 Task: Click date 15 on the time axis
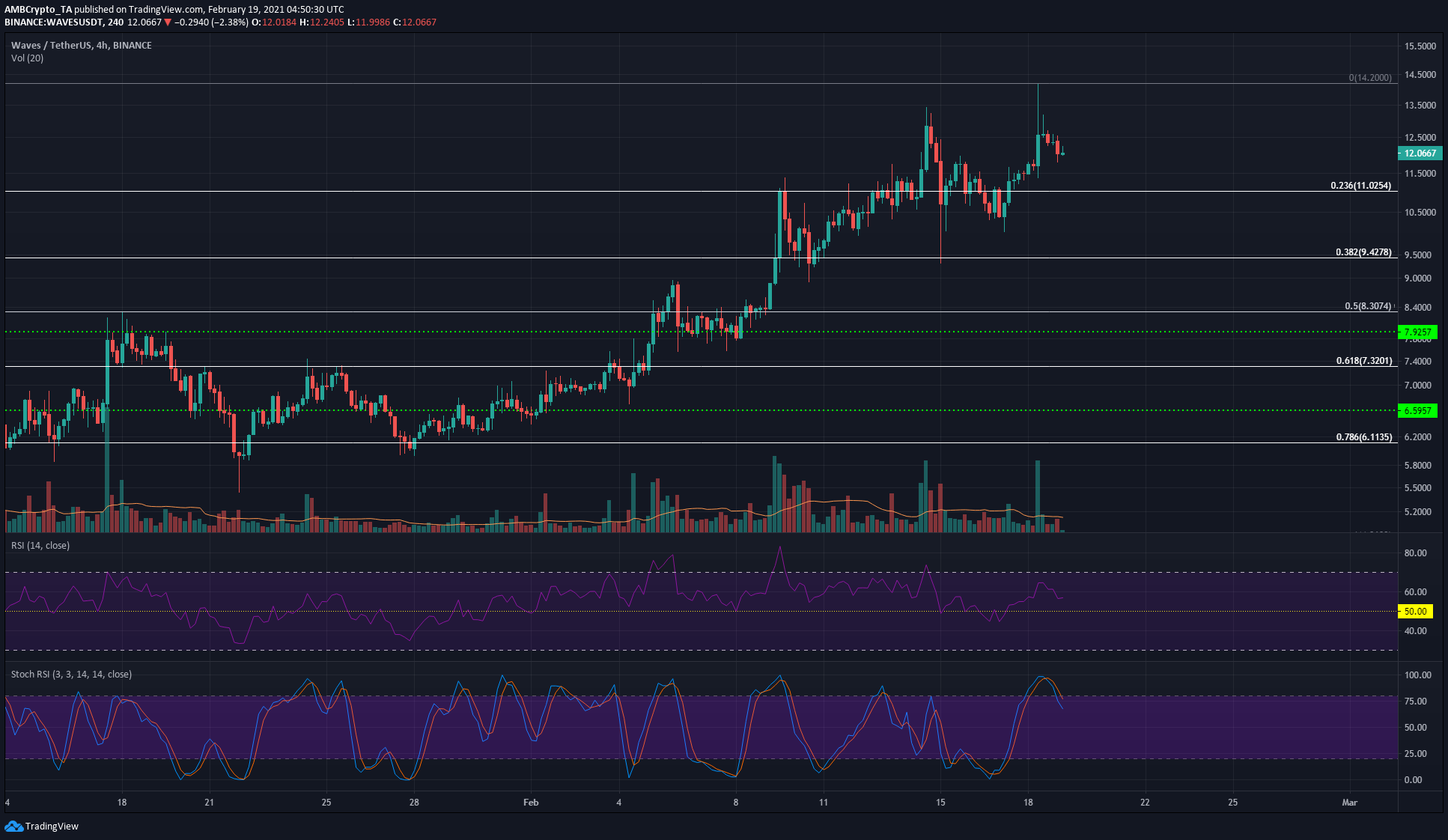coord(940,803)
